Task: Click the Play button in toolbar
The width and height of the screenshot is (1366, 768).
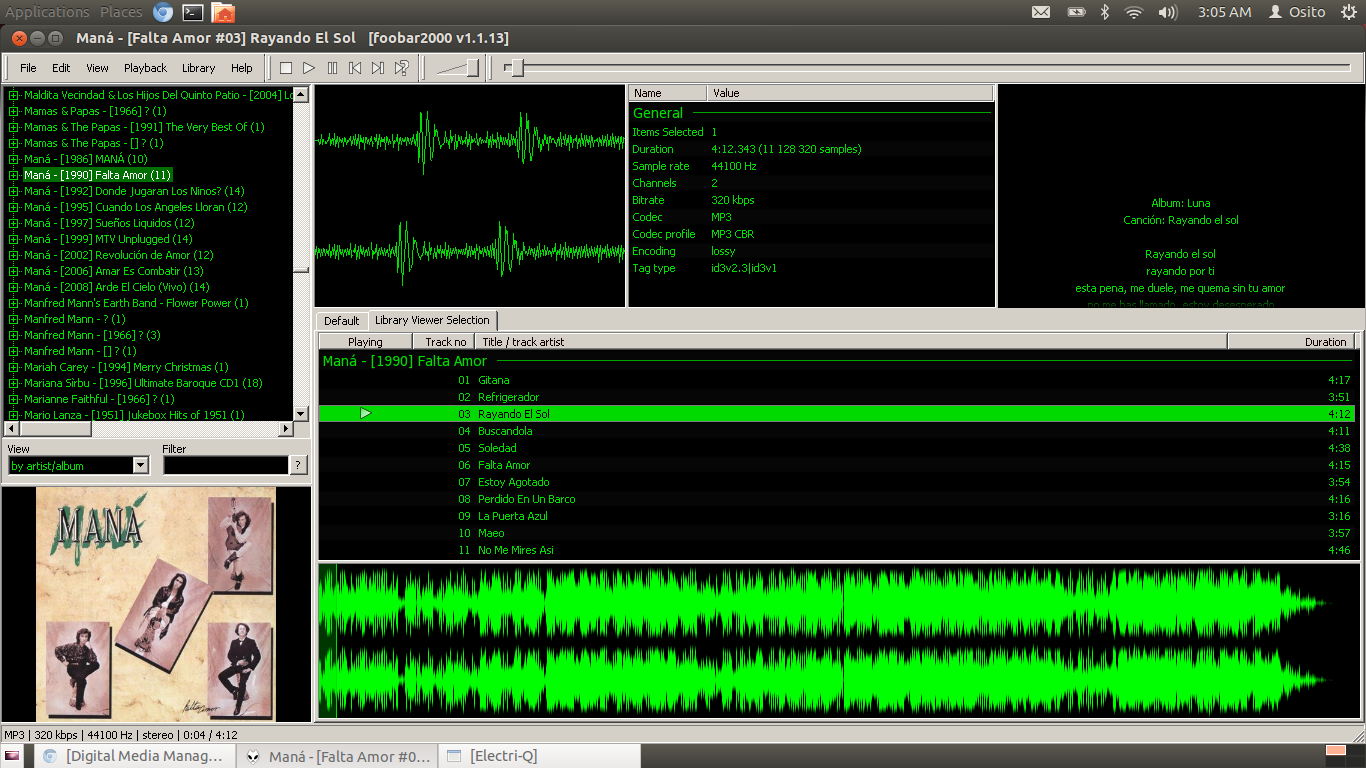Action: point(309,68)
